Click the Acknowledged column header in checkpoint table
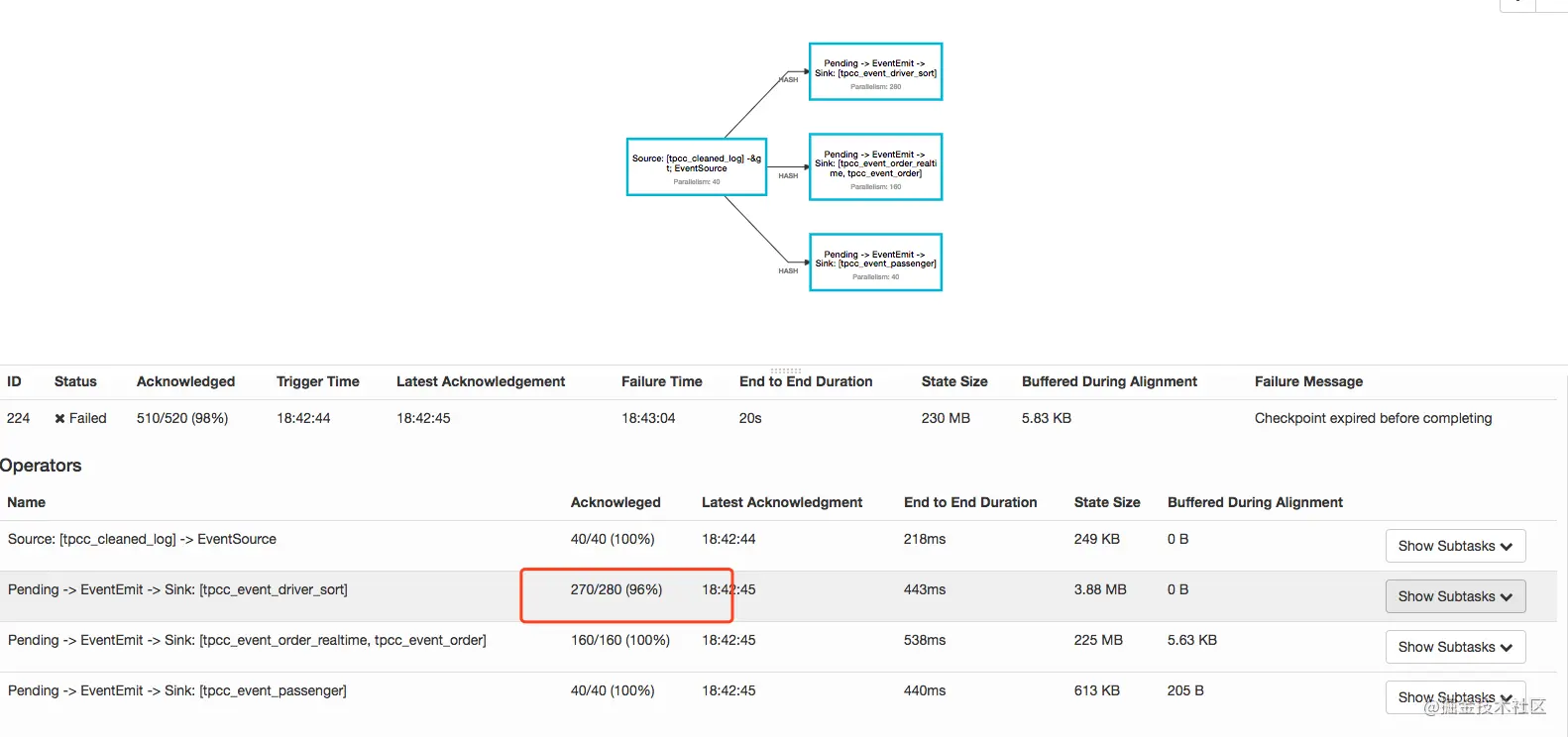The height and width of the screenshot is (737, 1568). 185,381
